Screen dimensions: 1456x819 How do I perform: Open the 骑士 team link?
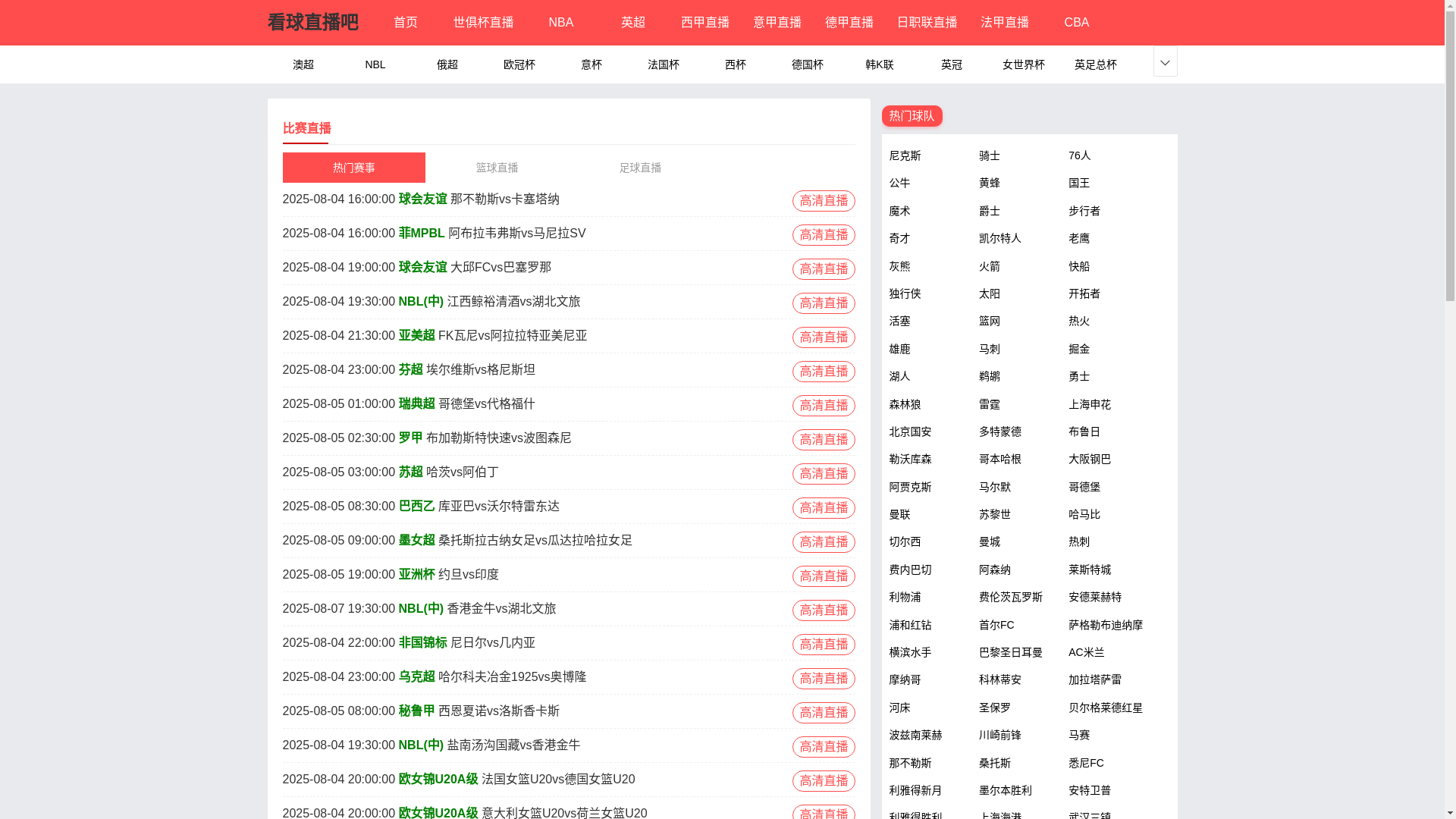tap(990, 155)
